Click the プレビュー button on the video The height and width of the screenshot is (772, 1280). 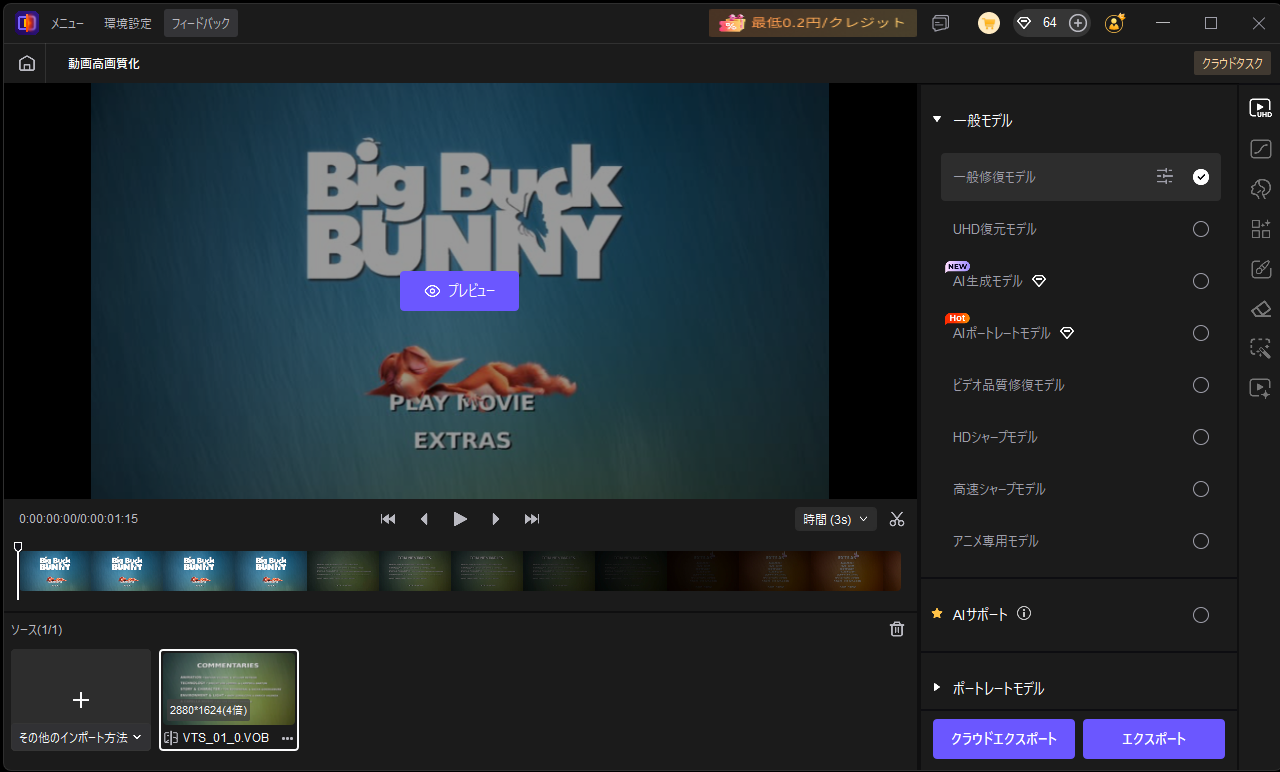pyautogui.click(x=459, y=291)
